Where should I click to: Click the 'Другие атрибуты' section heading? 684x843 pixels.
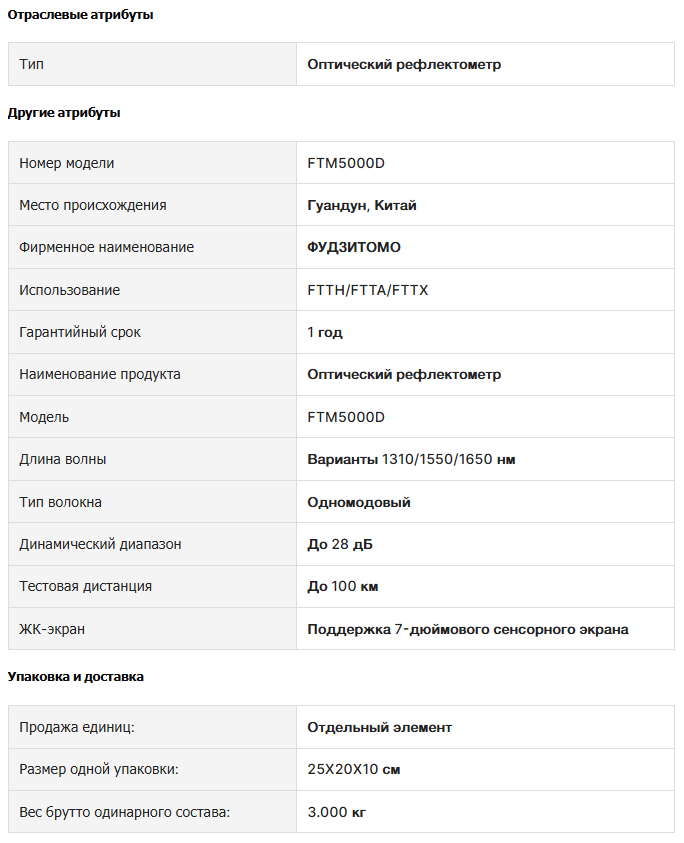point(64,113)
